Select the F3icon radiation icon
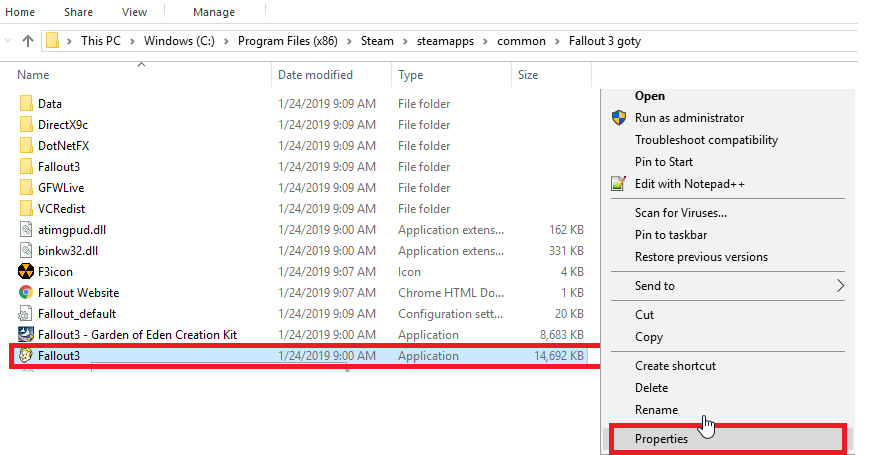The width and height of the screenshot is (880, 455). coord(26,272)
